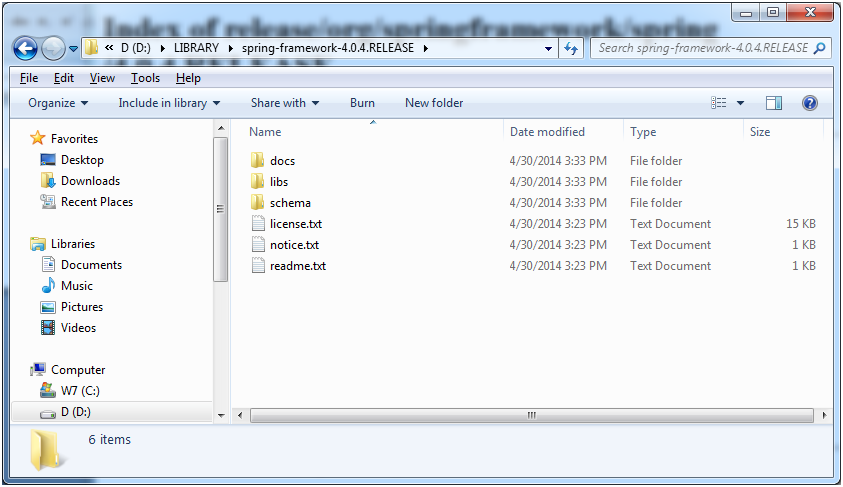Click the Documents library icon
The height and width of the screenshot is (487, 843).
48,264
